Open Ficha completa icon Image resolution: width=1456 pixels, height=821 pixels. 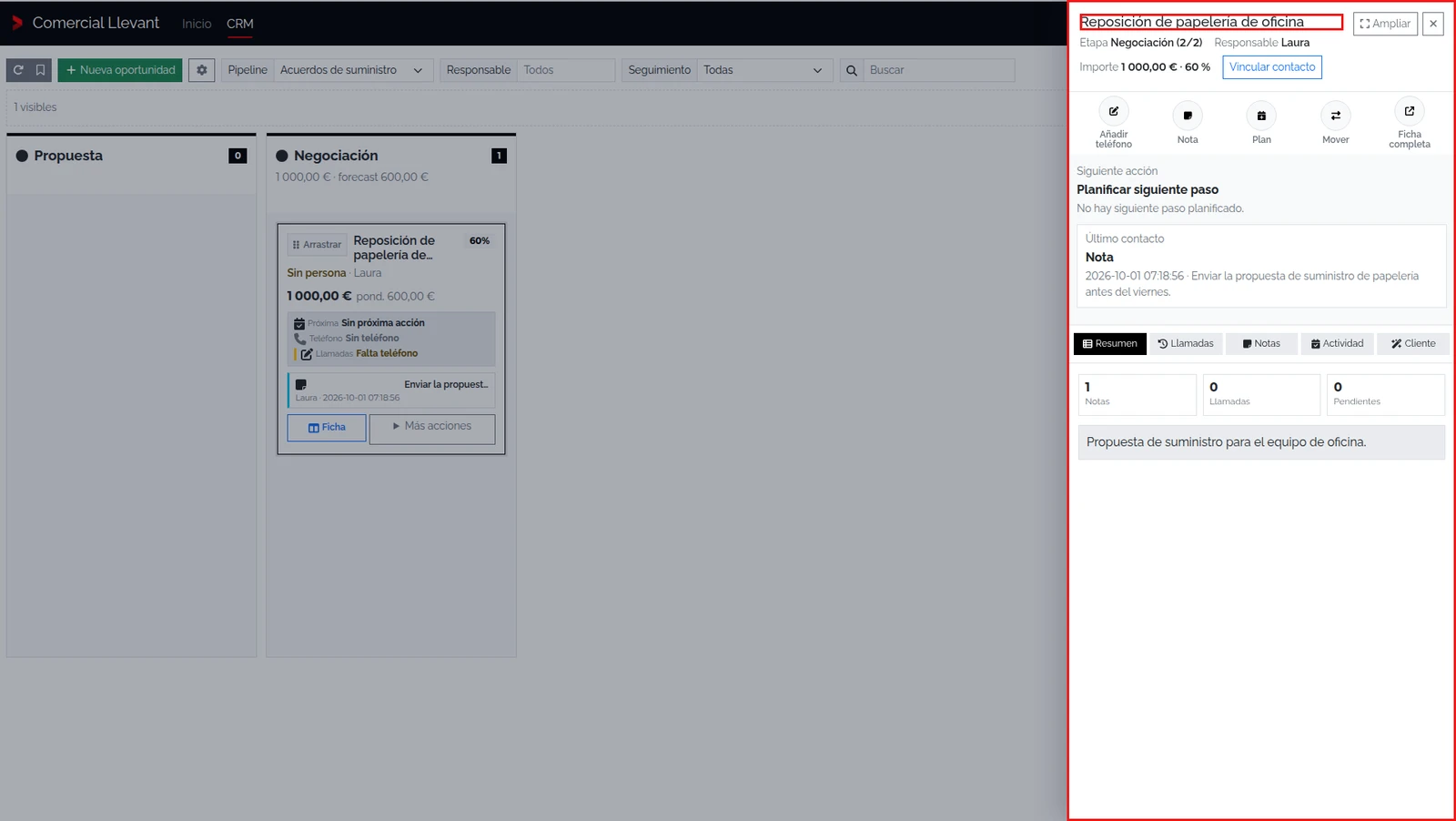point(1410,111)
